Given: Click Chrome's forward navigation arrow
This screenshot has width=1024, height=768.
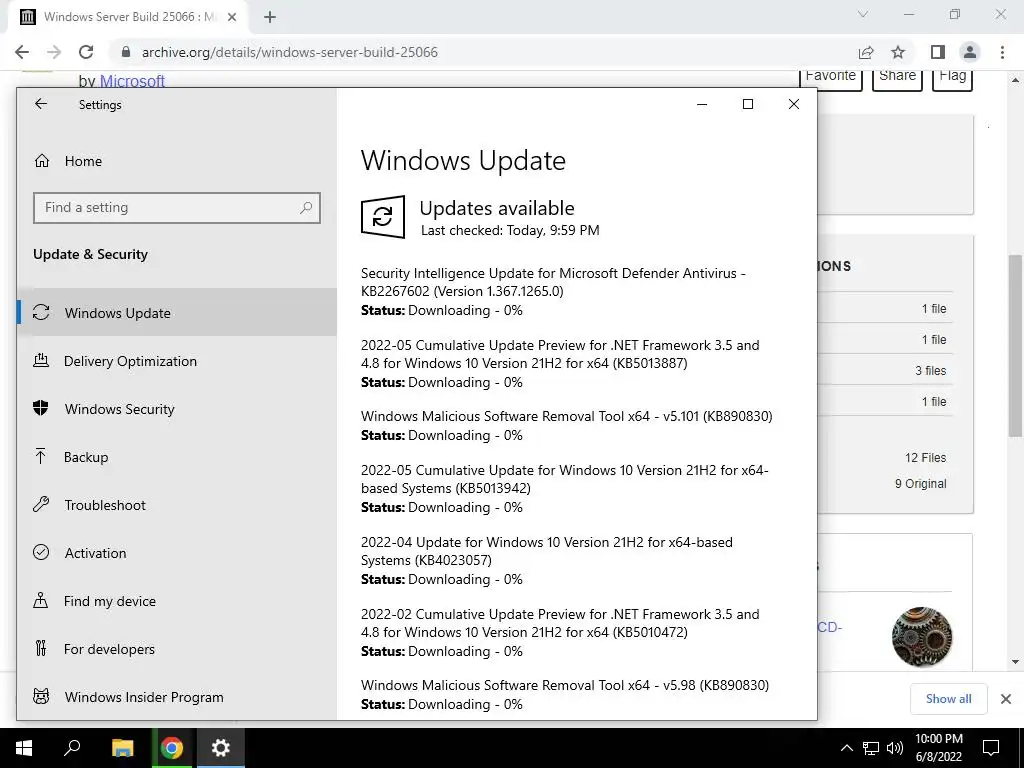Looking at the screenshot, I should [54, 52].
